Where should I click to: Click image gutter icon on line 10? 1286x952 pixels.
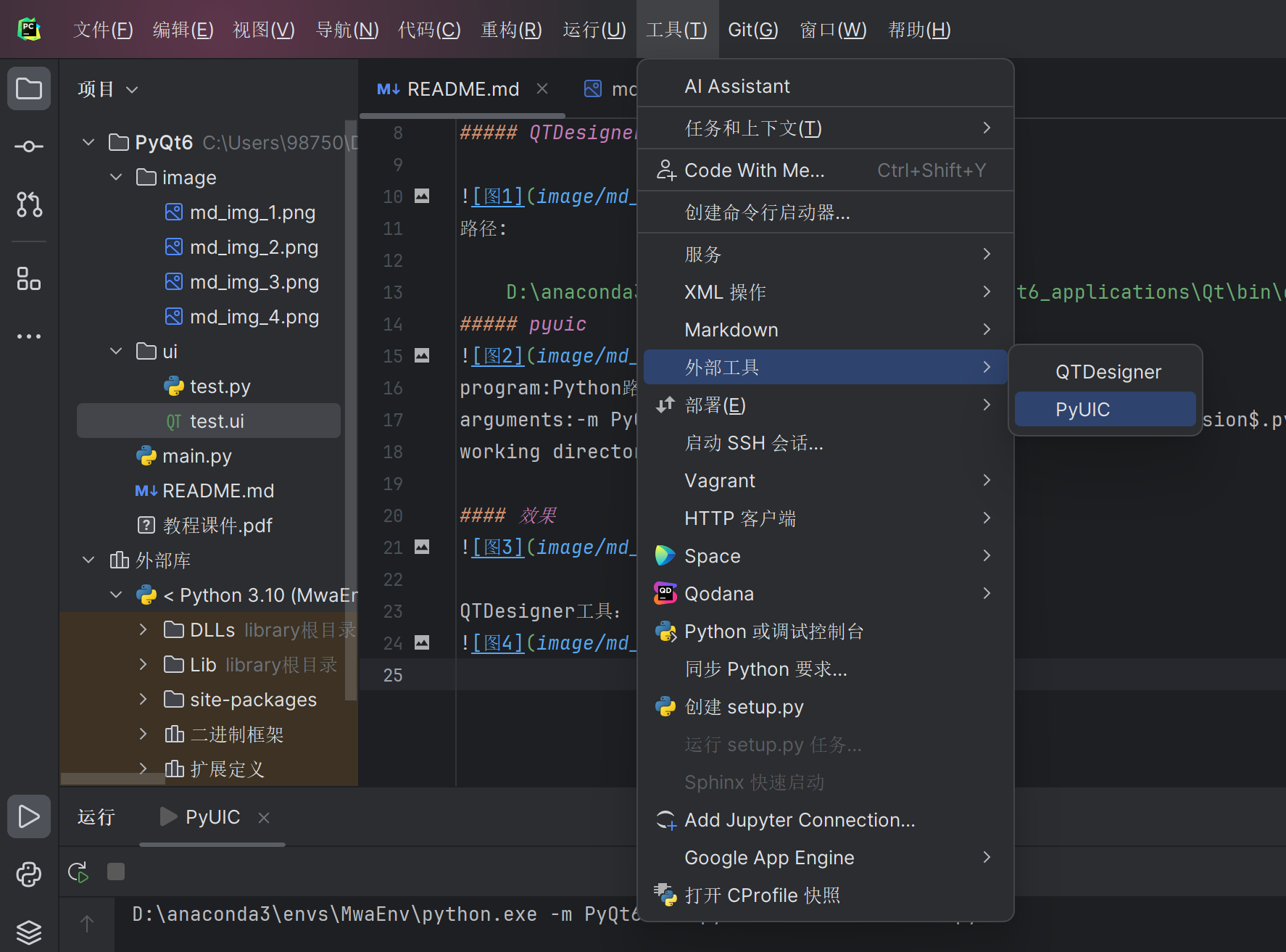[x=422, y=196]
